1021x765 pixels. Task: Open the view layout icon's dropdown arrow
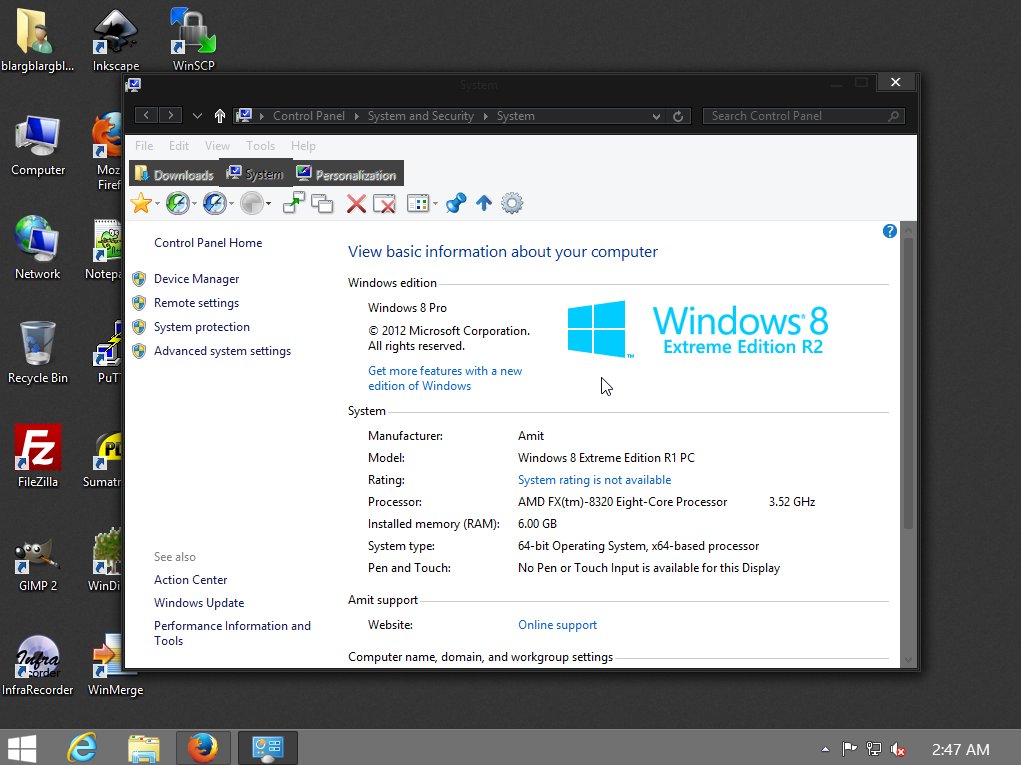435,204
